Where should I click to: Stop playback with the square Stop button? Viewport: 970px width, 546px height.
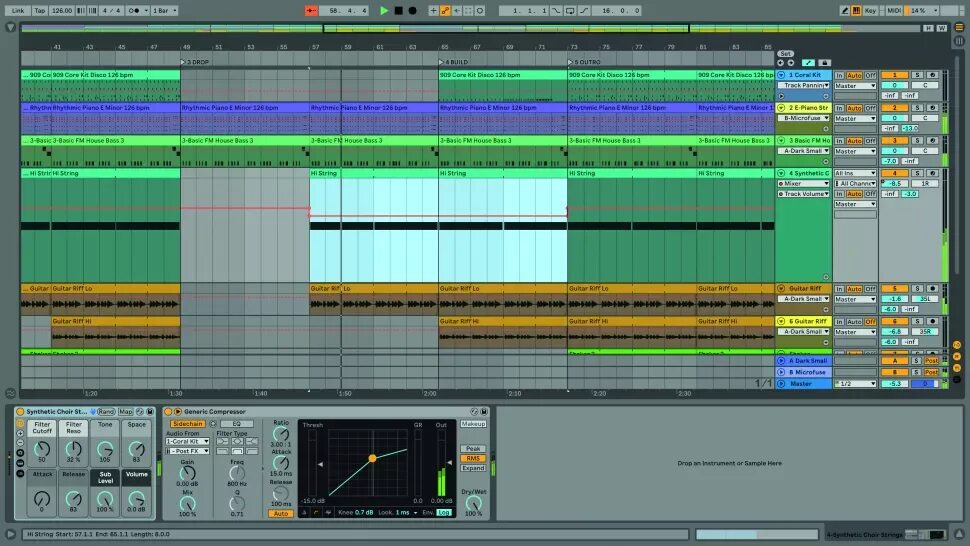[399, 11]
